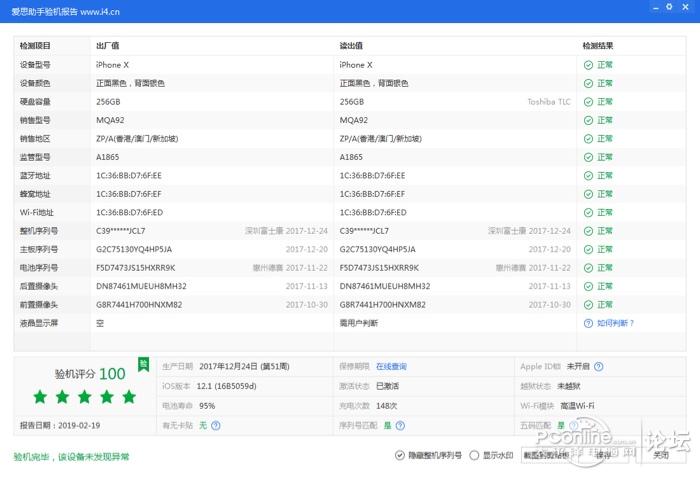700x477 pixels.
Task: Select factory 电池序列号 F5D7473JS15HXRR9K
Action: coord(136,268)
